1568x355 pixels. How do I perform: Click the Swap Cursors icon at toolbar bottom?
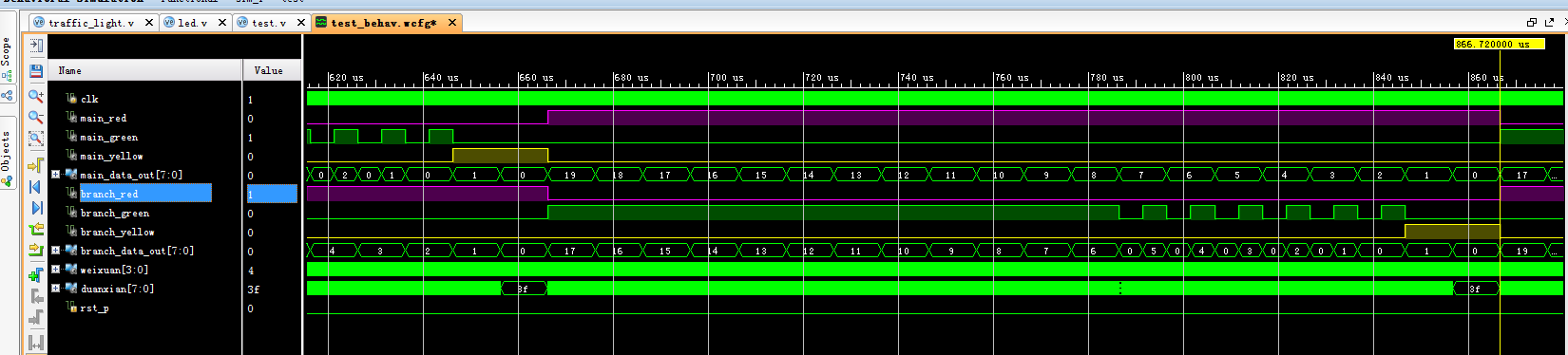(36, 342)
